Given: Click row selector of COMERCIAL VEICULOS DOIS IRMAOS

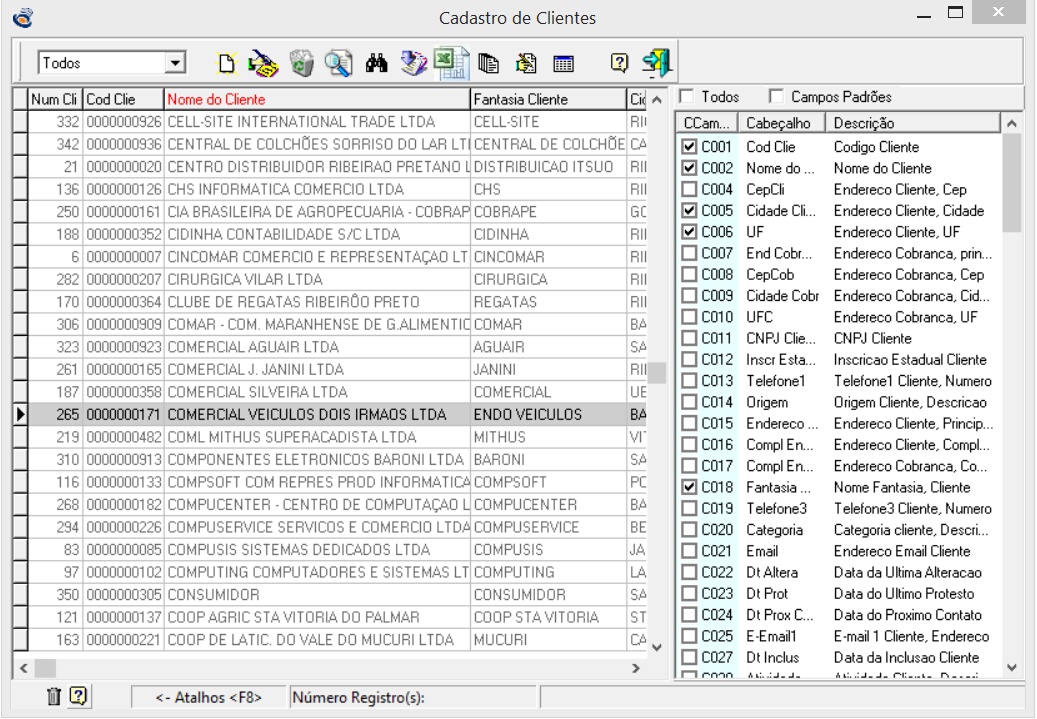Looking at the screenshot, I should click(x=21, y=415).
